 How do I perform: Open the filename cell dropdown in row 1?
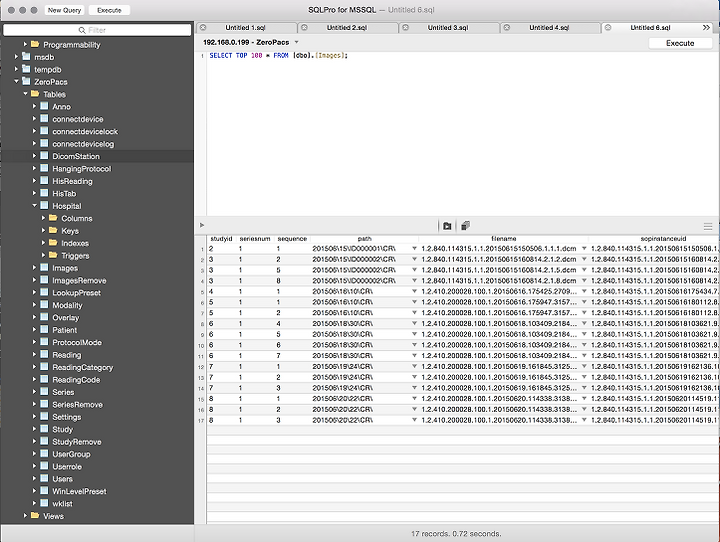click(x=584, y=248)
